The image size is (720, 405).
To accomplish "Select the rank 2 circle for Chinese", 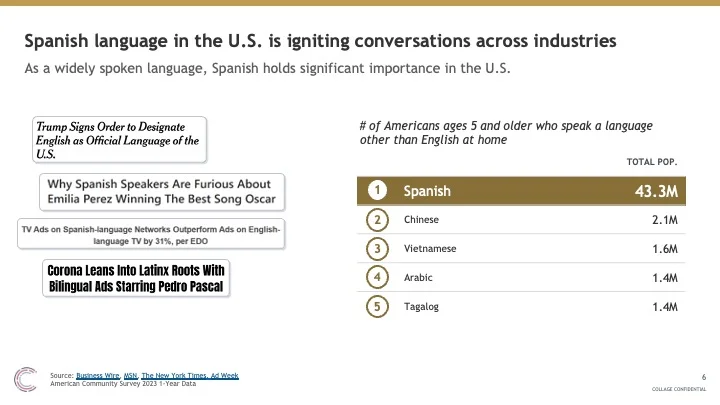I will [377, 219].
